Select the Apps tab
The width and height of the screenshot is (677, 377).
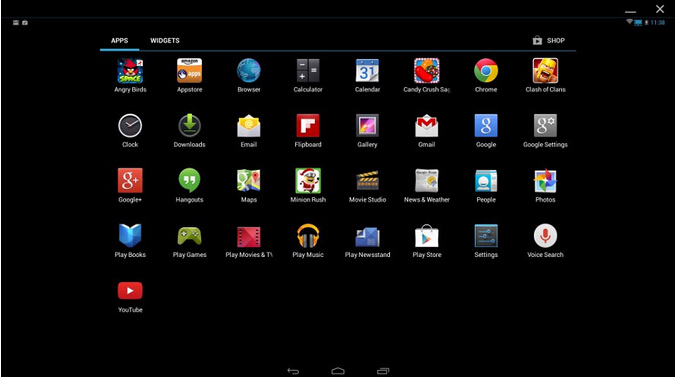click(120, 41)
